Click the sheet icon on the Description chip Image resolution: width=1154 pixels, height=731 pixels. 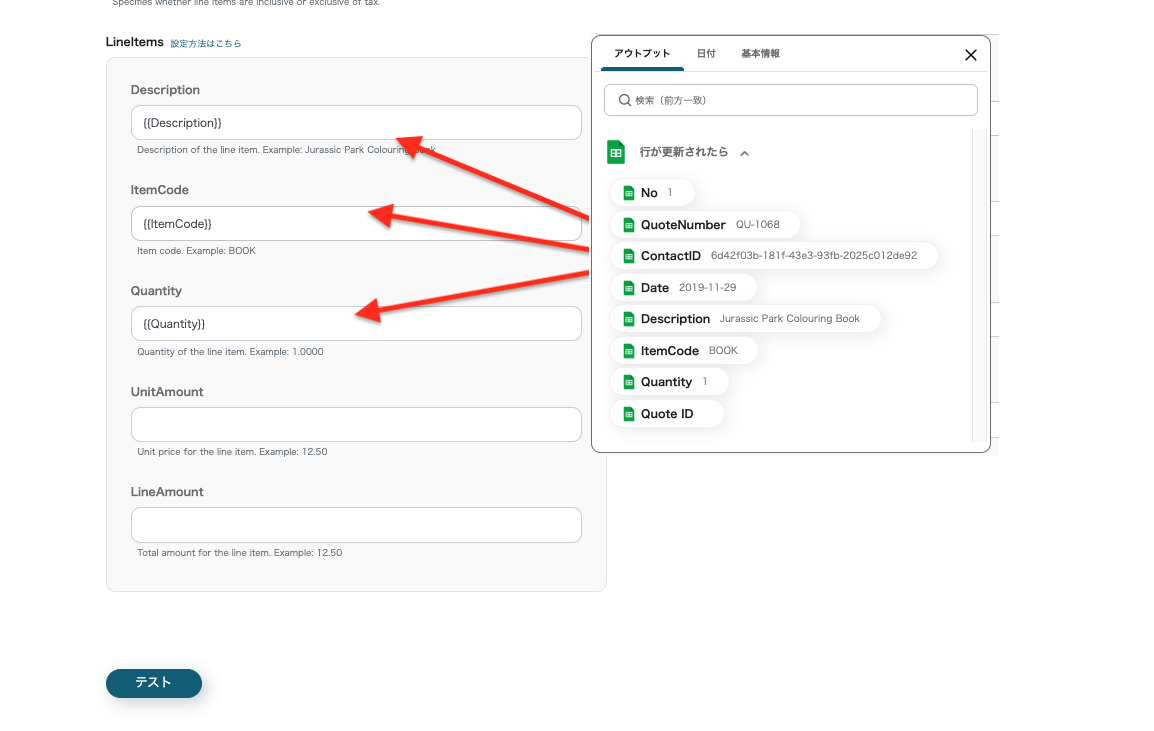click(x=629, y=319)
